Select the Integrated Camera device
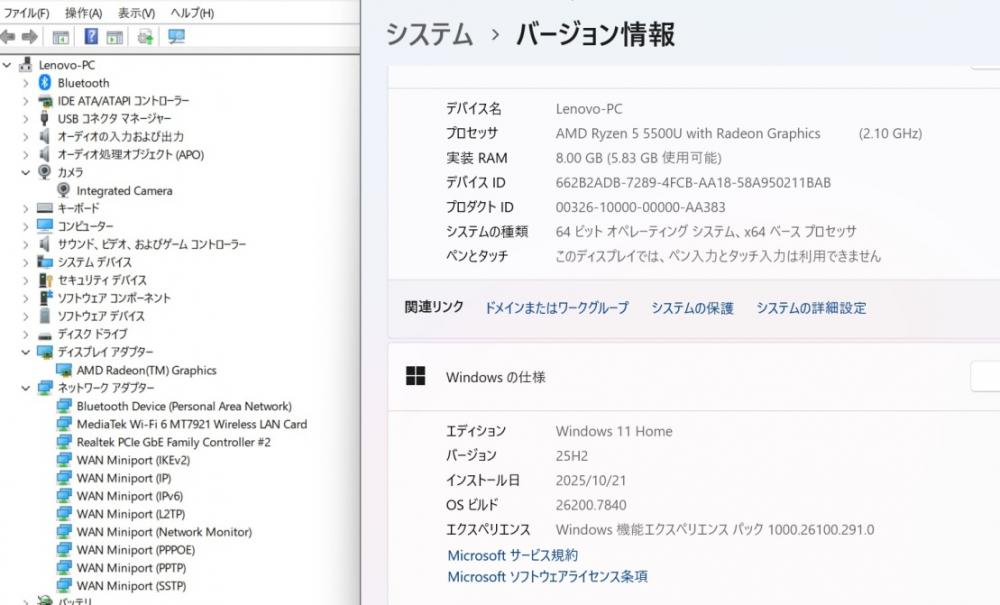Image resolution: width=1000 pixels, height=605 pixels. click(124, 190)
